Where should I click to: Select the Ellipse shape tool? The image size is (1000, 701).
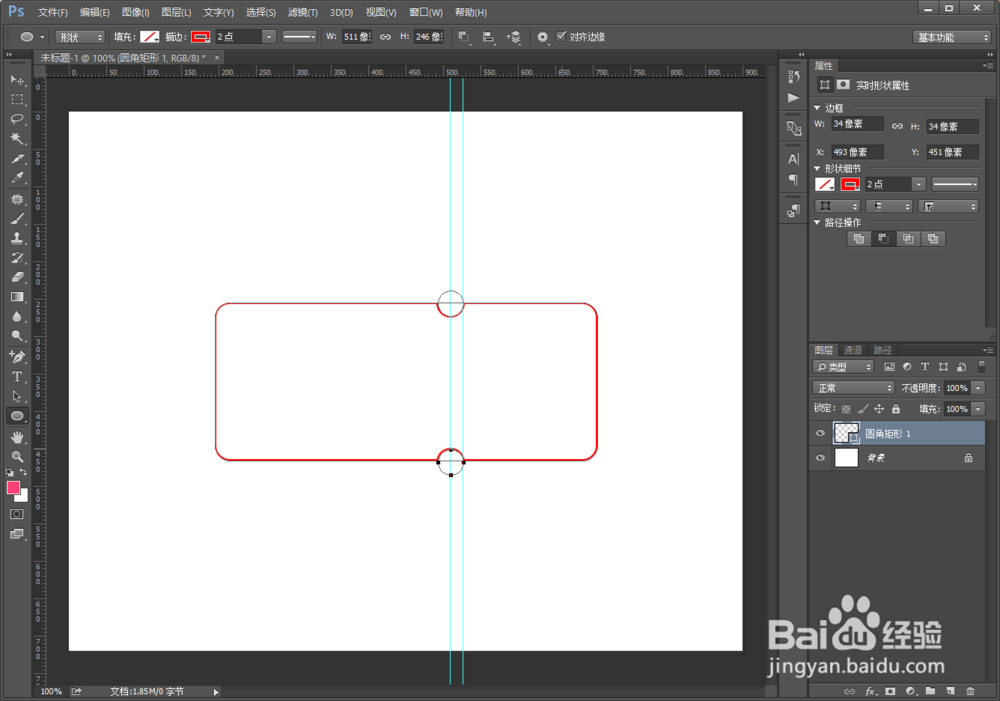(17, 417)
